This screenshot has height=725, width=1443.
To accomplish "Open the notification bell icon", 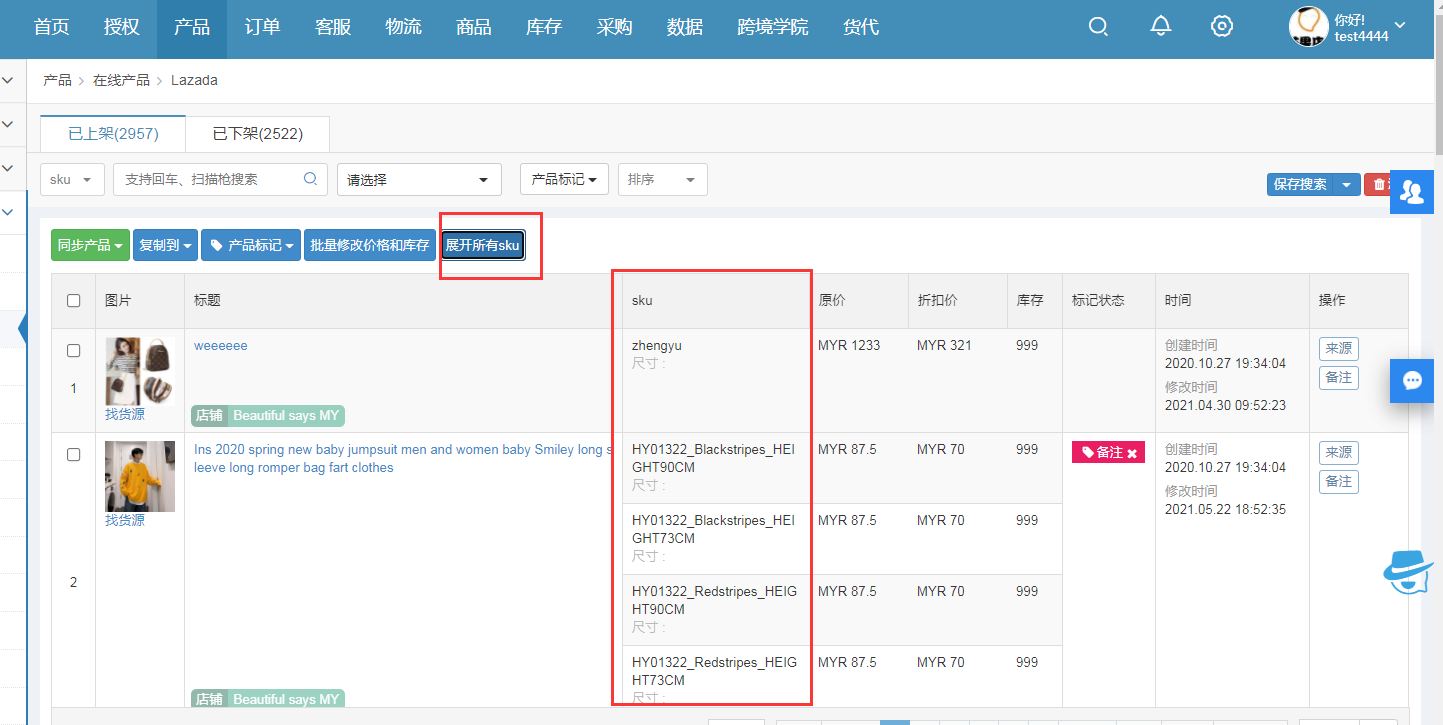I will pyautogui.click(x=1160, y=27).
